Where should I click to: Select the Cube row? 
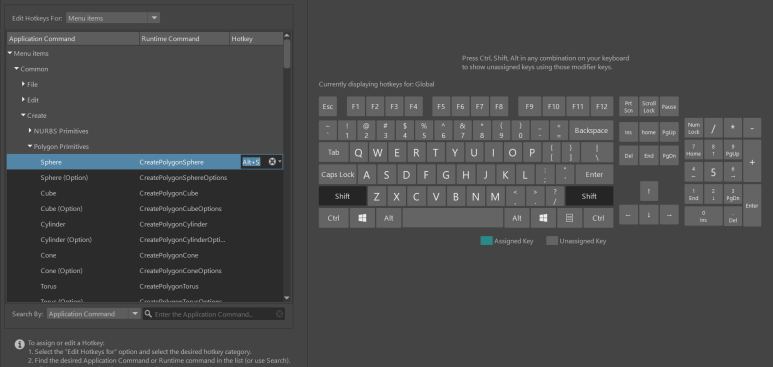pyautogui.click(x=145, y=193)
